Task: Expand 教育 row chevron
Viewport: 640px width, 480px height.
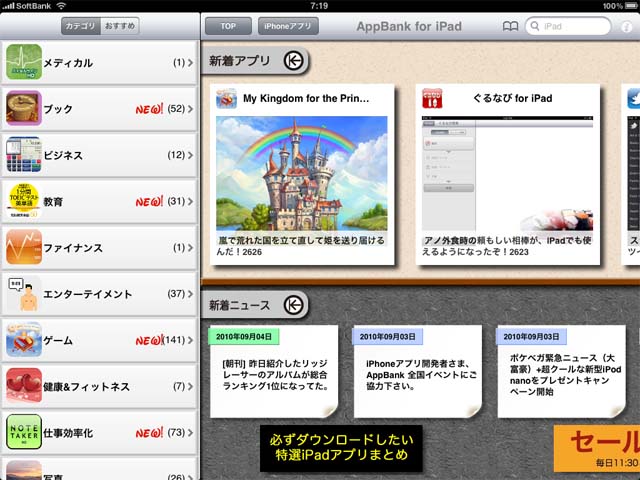Action: 191,201
